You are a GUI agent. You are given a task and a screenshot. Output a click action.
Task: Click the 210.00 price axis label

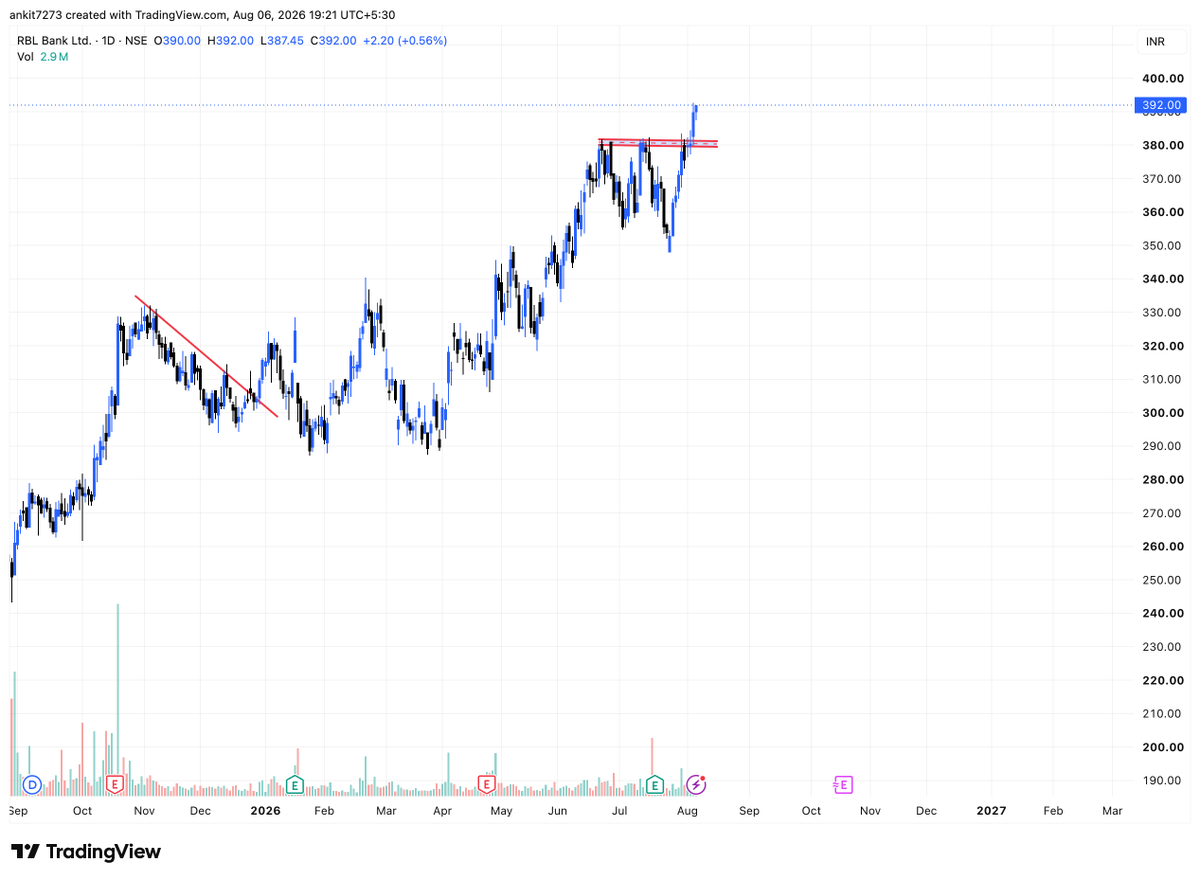click(1163, 714)
